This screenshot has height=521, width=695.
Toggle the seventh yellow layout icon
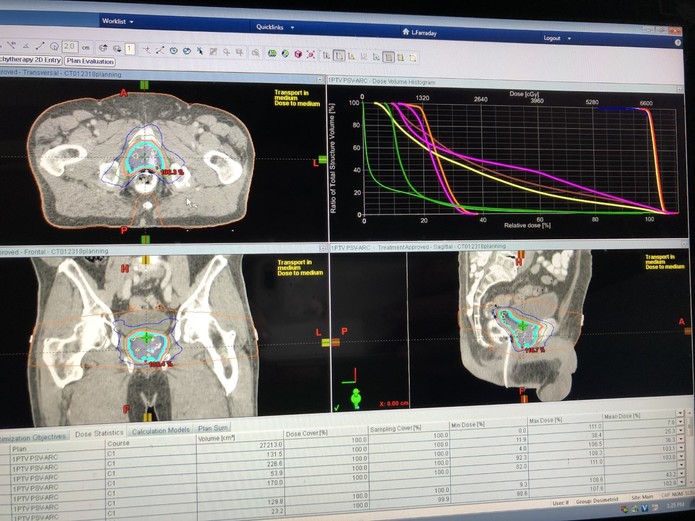(400, 57)
